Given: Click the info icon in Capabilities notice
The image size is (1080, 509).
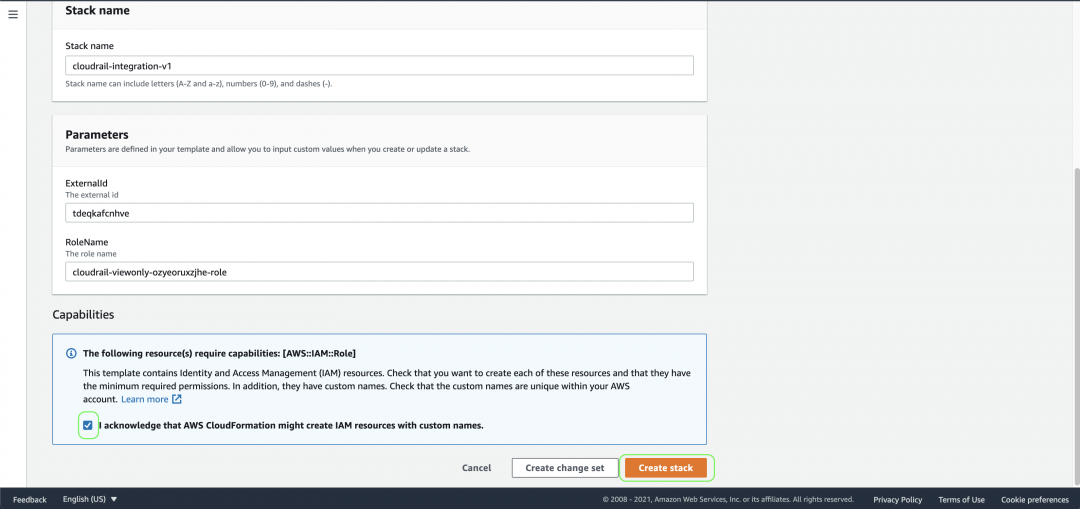Looking at the screenshot, I should click(70, 353).
